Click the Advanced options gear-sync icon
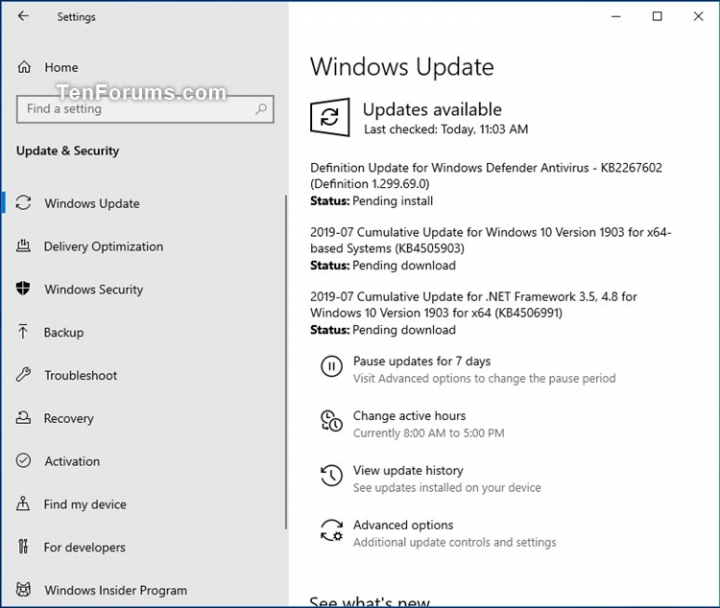Image resolution: width=720 pixels, height=608 pixels. (x=332, y=530)
